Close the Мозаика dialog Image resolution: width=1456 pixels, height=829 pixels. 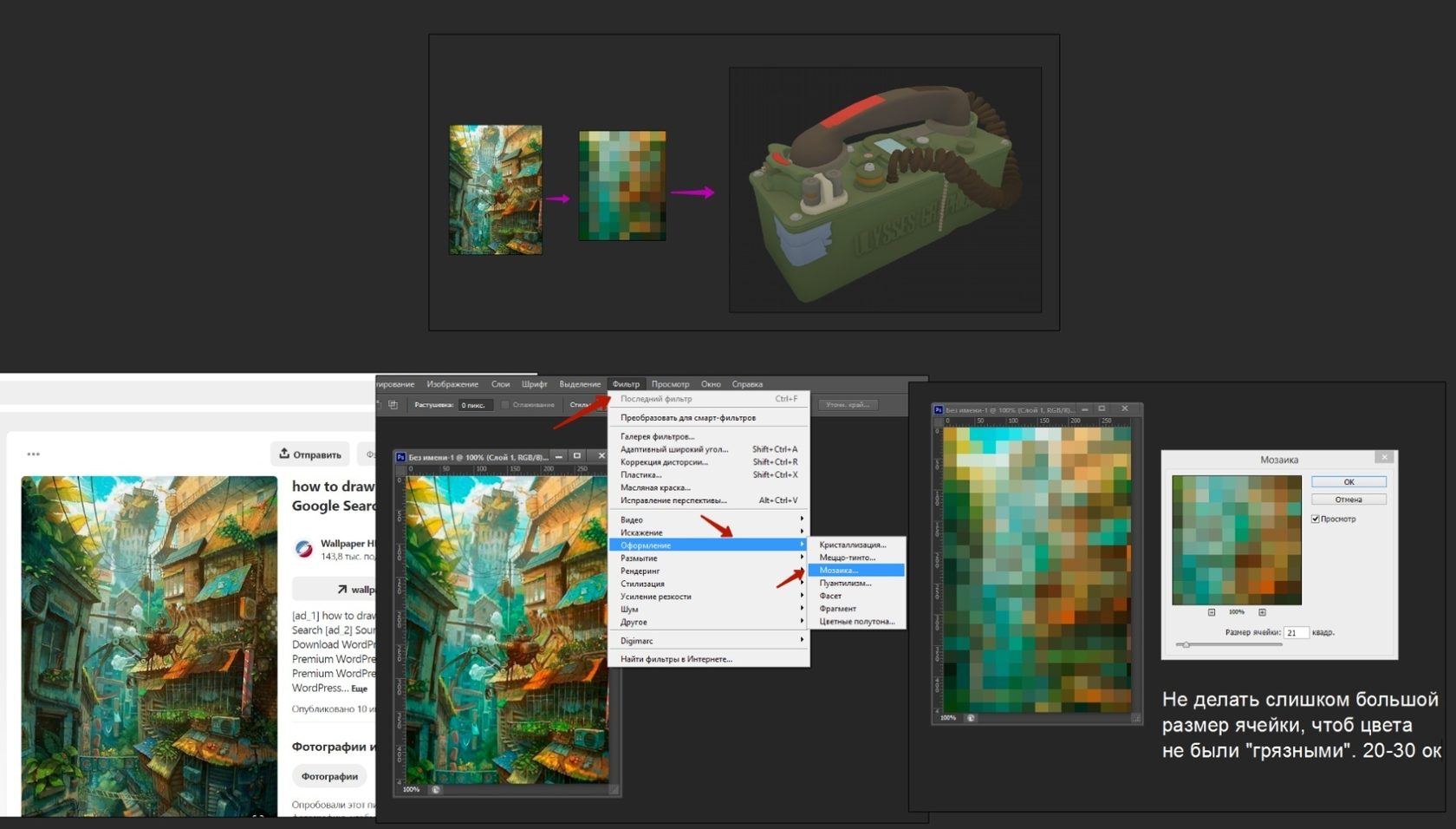pyautogui.click(x=1384, y=458)
